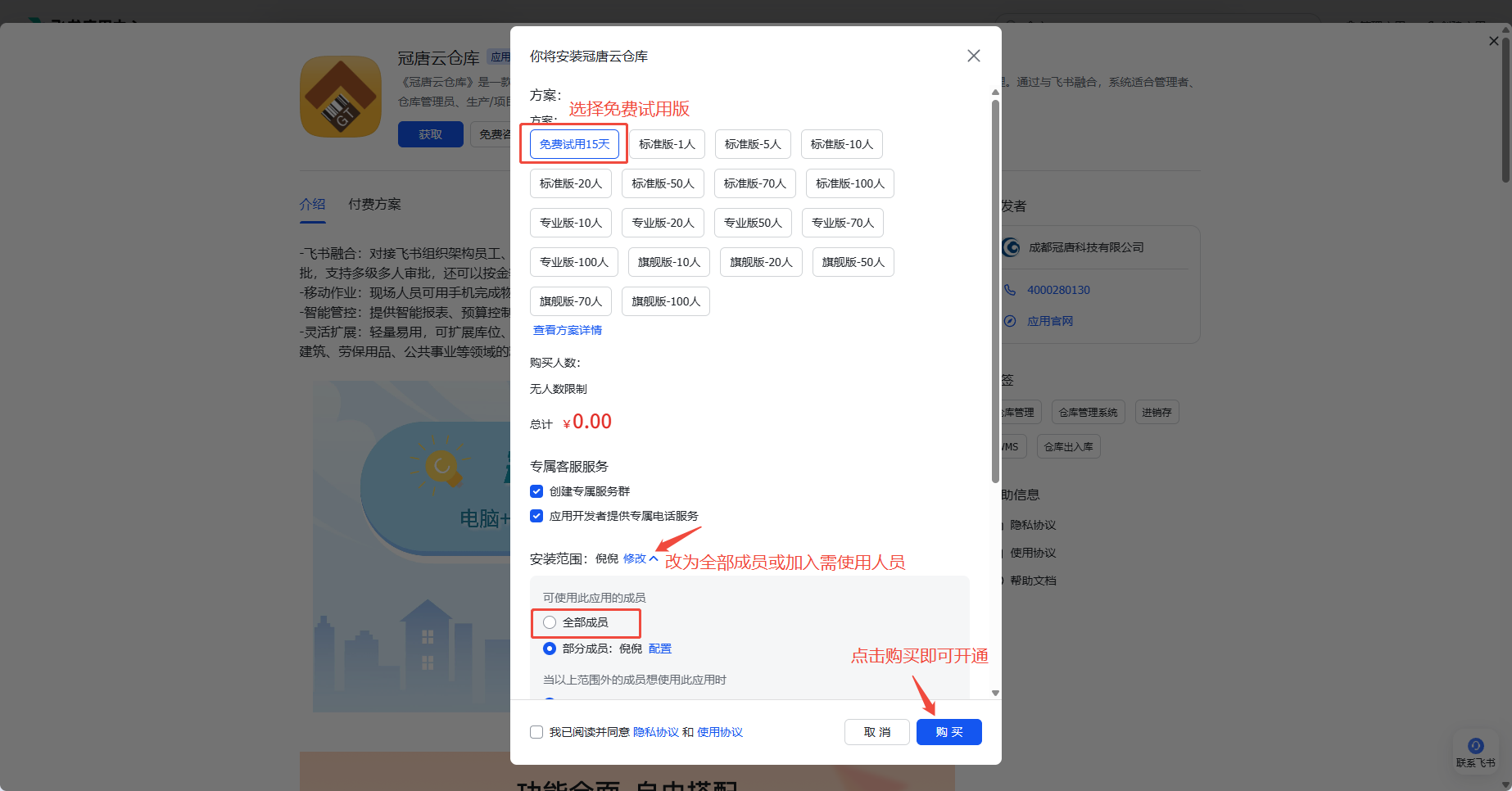
Task: Select the 专业版-10人 plan
Action: click(x=571, y=223)
